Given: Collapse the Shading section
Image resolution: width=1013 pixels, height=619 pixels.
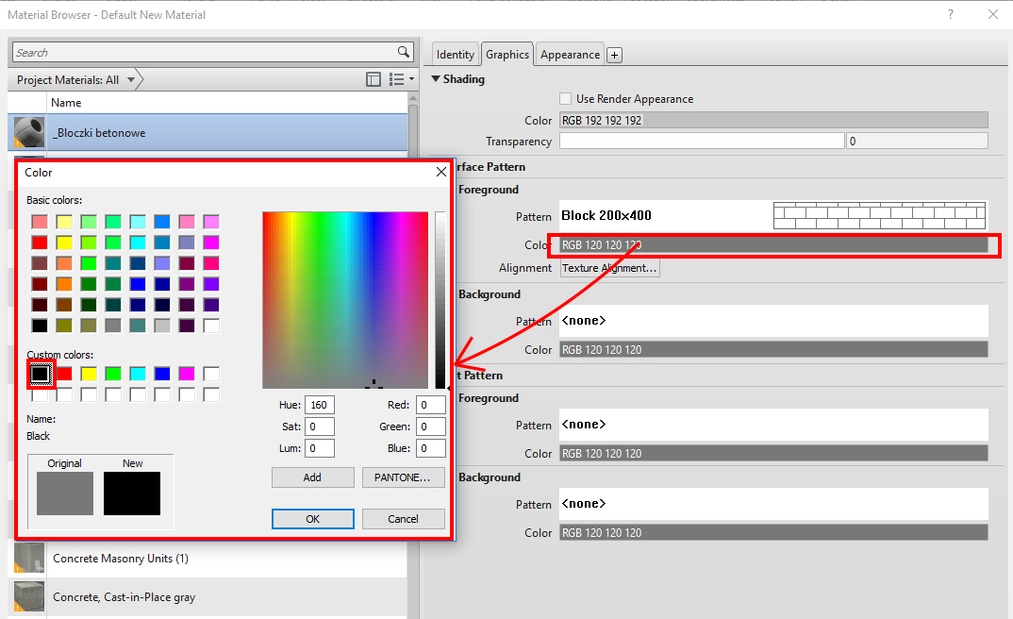Looking at the screenshot, I should (x=437, y=79).
